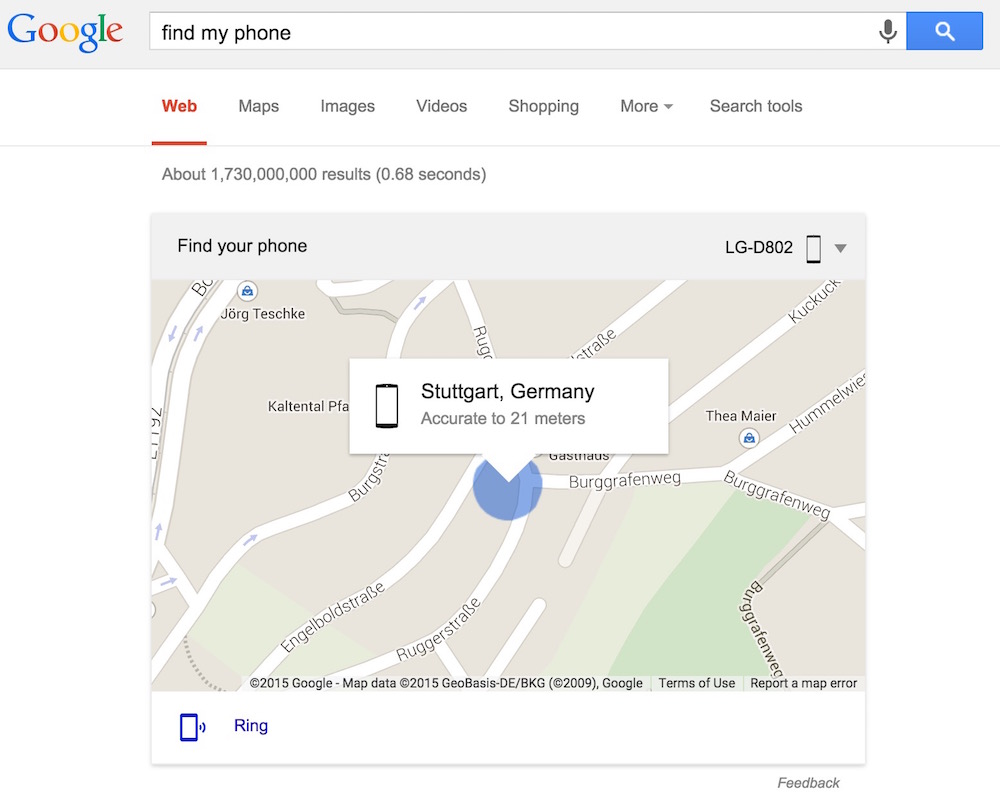Click the Thea Maier map label
The height and width of the screenshot is (811, 1000).
(740, 416)
